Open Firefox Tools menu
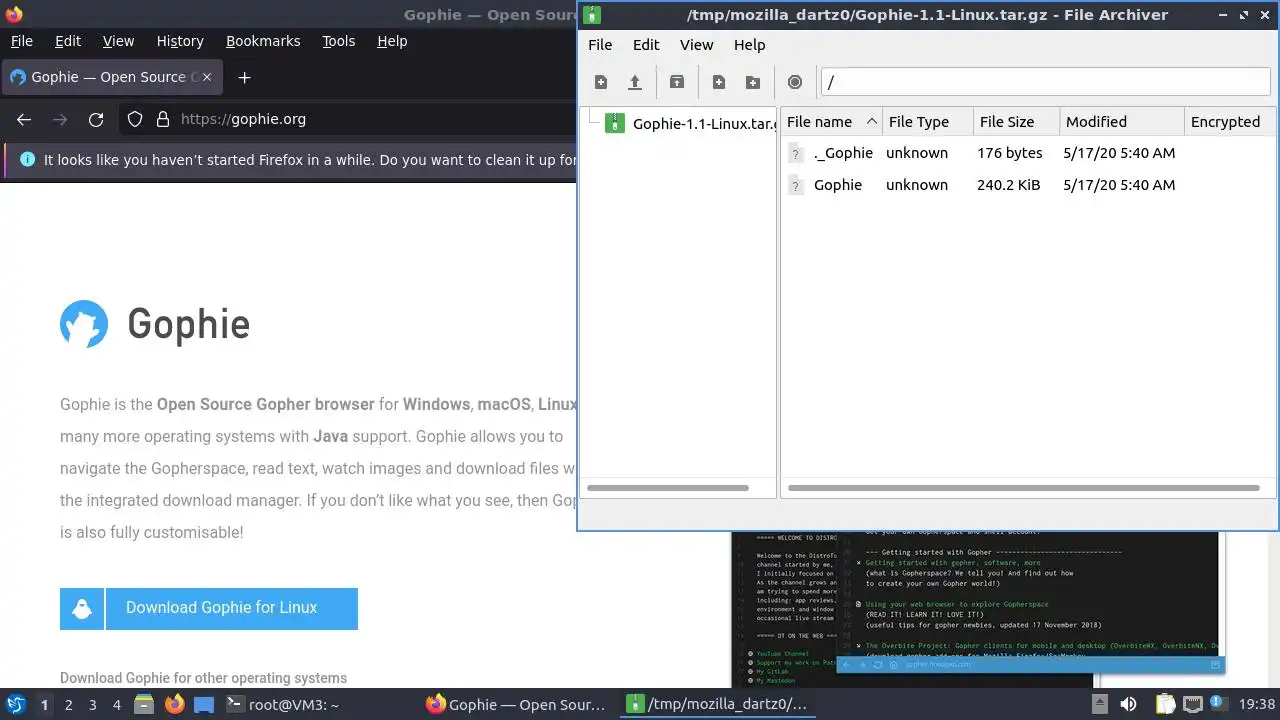The image size is (1280, 720). click(x=338, y=41)
